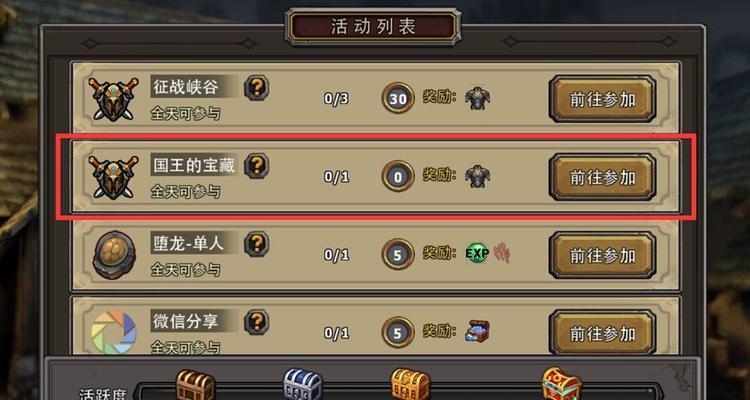Open the silver chest on activity bar
Screen dimensions: 750x400
[303, 385]
